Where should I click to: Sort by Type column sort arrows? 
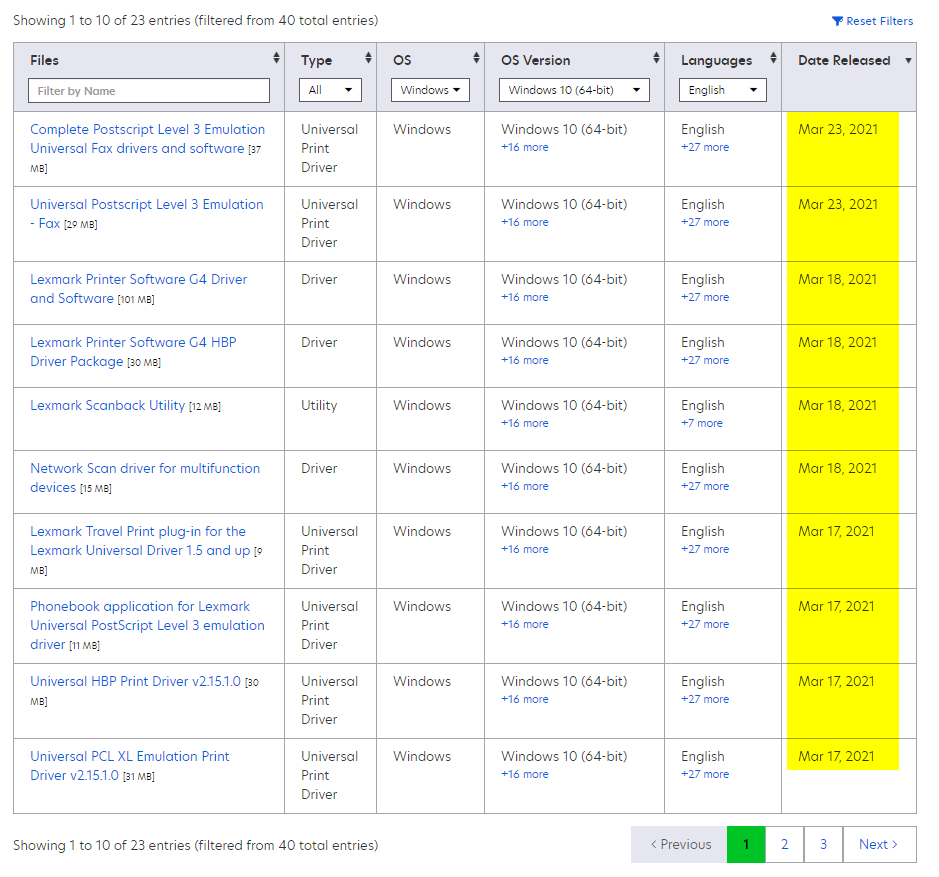pos(368,59)
